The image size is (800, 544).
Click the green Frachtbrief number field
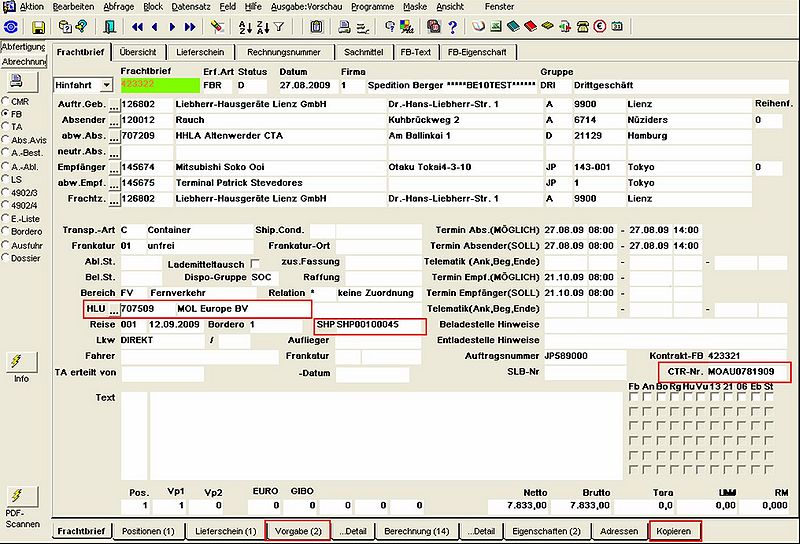point(160,85)
